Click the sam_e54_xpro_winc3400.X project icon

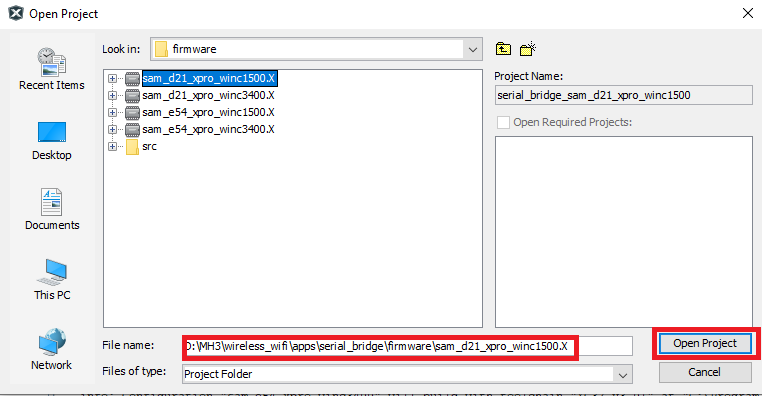[132, 129]
